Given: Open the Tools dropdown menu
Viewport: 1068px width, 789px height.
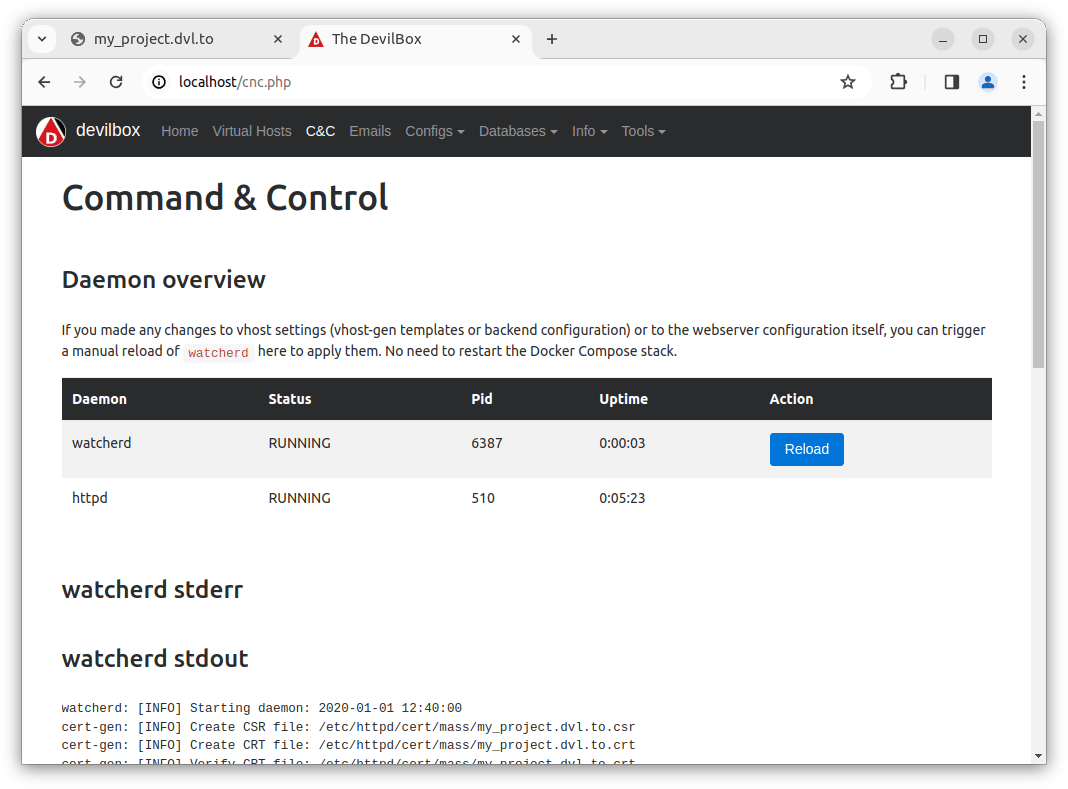Looking at the screenshot, I should pyautogui.click(x=643, y=131).
